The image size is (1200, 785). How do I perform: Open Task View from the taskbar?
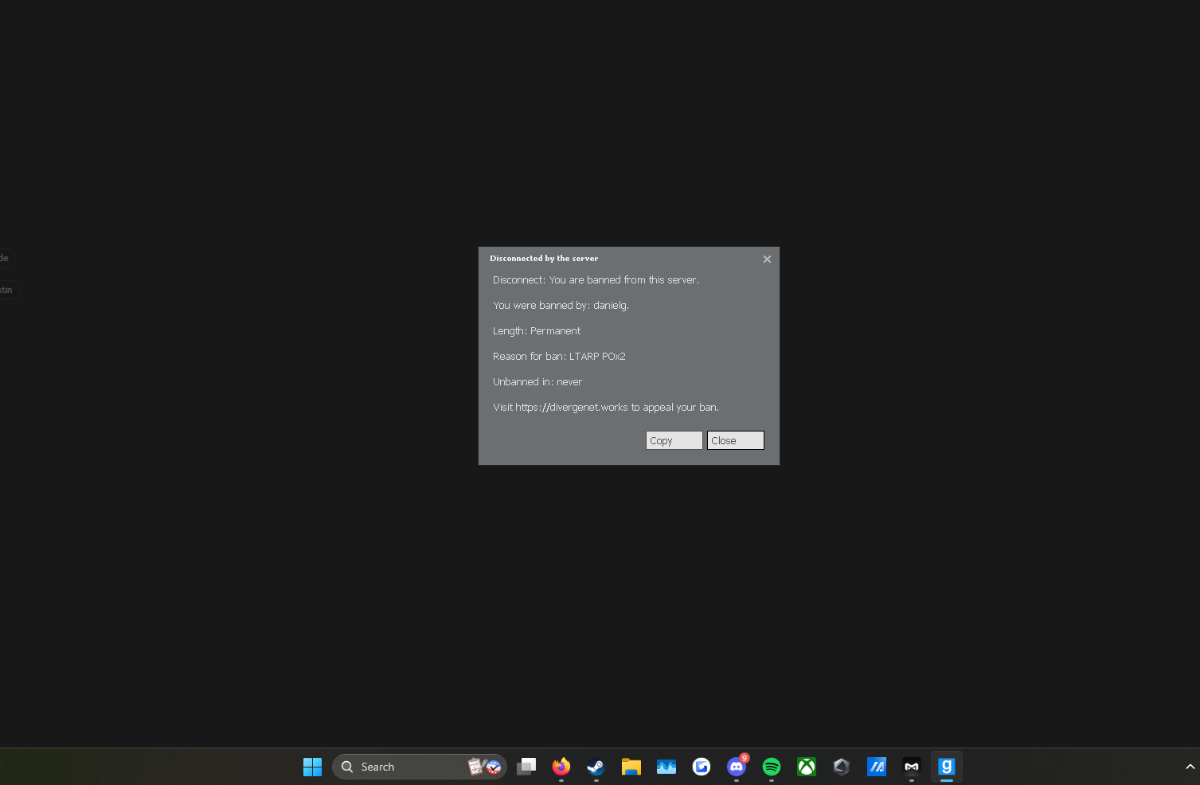pos(527,767)
